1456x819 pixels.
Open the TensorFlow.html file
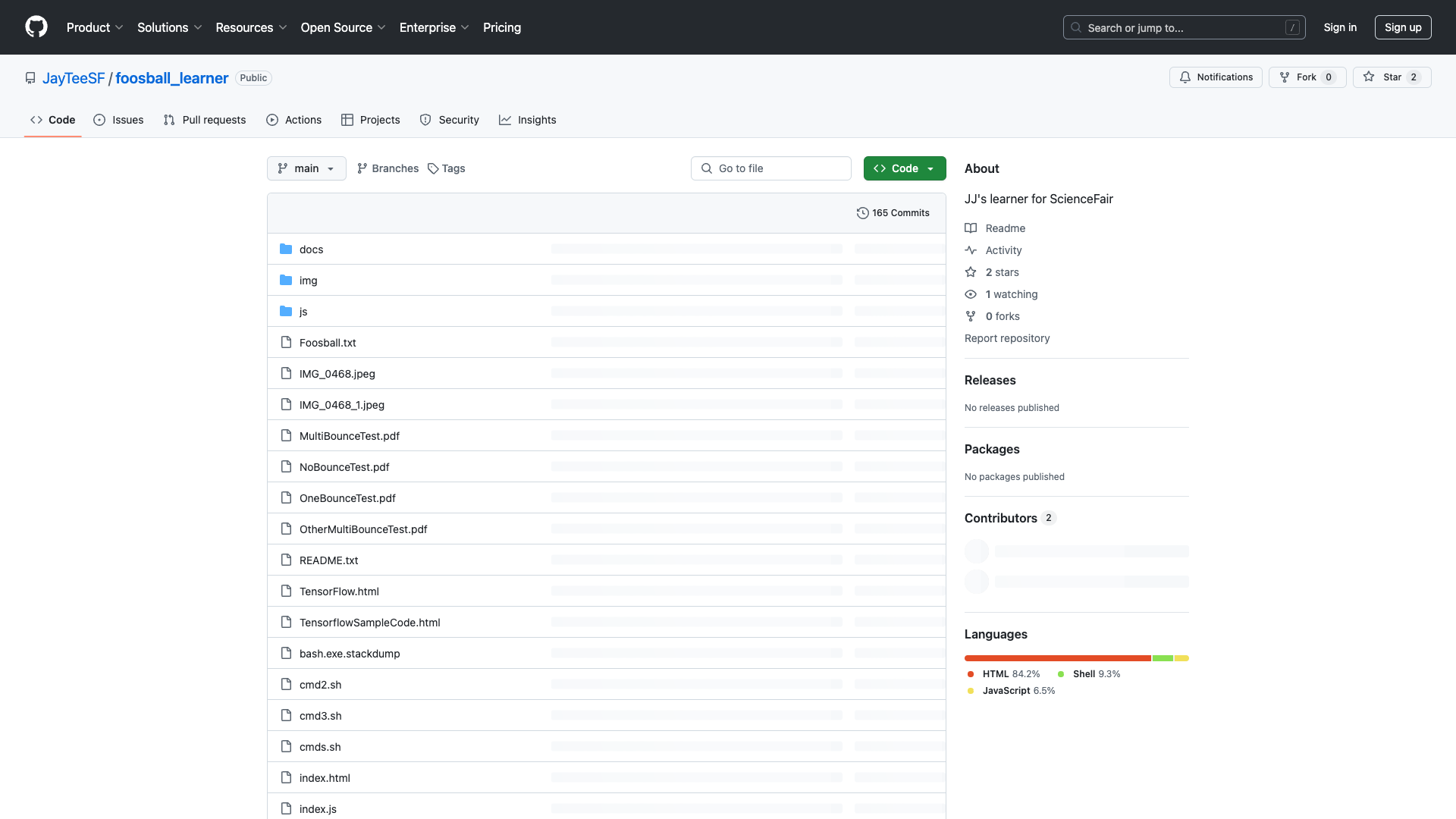pos(339,591)
